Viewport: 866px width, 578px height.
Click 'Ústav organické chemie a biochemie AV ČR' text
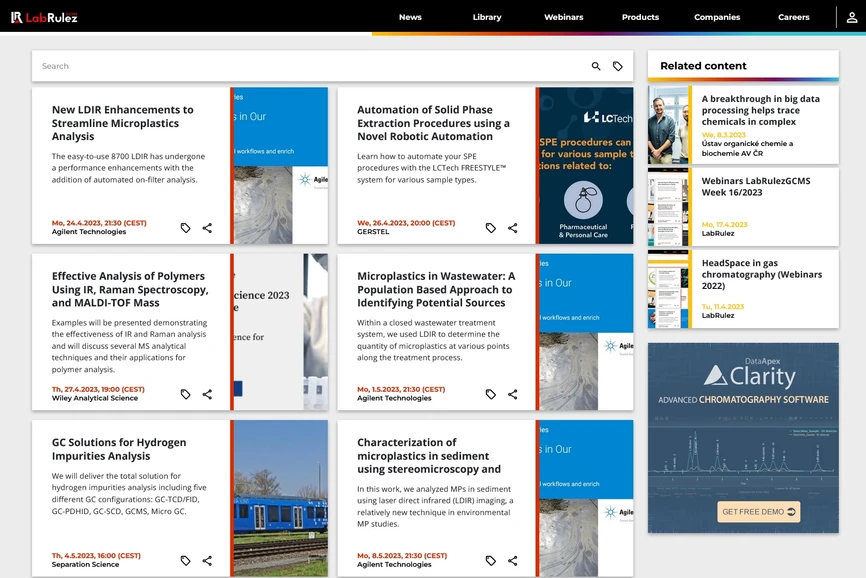[747, 149]
